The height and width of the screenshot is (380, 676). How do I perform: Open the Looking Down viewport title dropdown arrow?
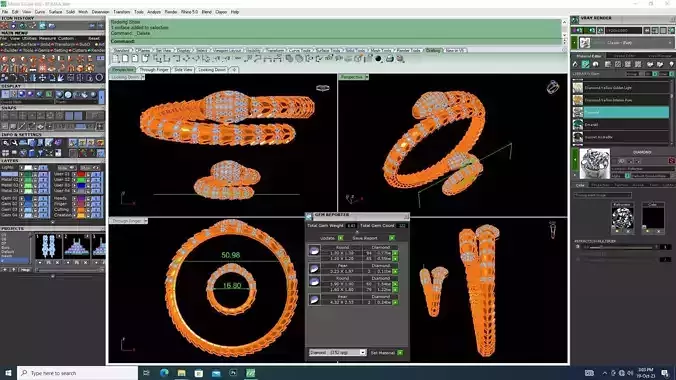click(143, 77)
